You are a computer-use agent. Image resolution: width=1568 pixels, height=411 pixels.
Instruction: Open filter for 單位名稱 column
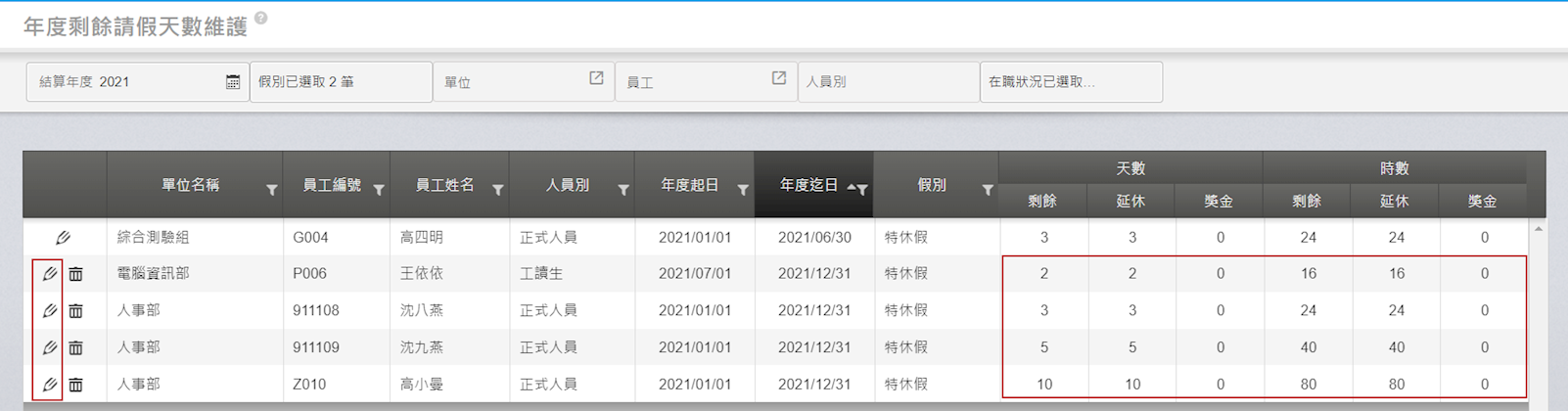[272, 190]
